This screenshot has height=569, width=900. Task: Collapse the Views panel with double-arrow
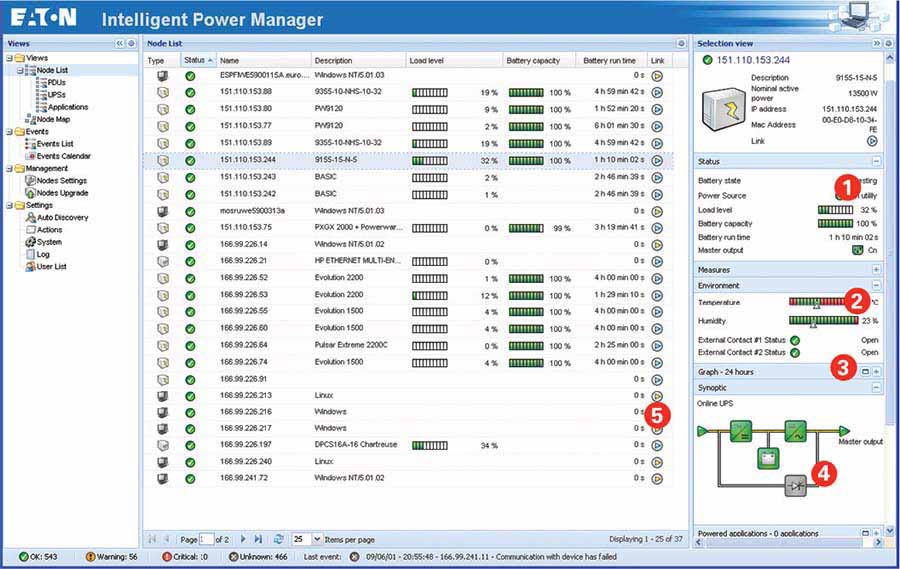[x=119, y=44]
